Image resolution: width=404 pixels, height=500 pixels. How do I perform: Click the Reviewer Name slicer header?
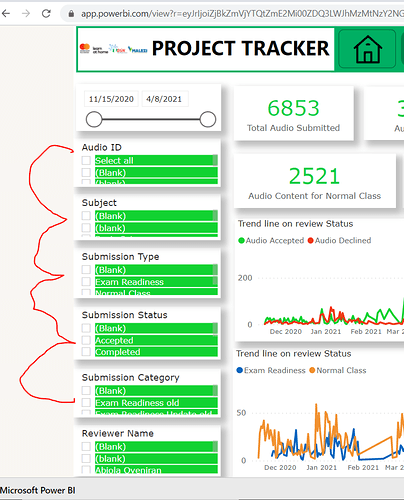tap(118, 433)
